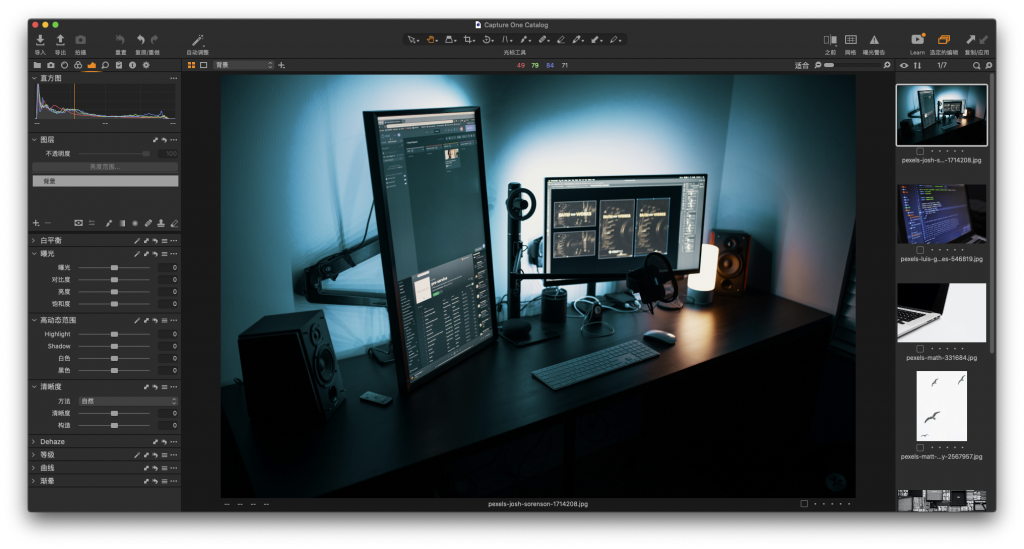Viewport: 1024px width, 549px height.
Task: Click the 曝光警告 exposure warning triangle
Action: coord(874,40)
